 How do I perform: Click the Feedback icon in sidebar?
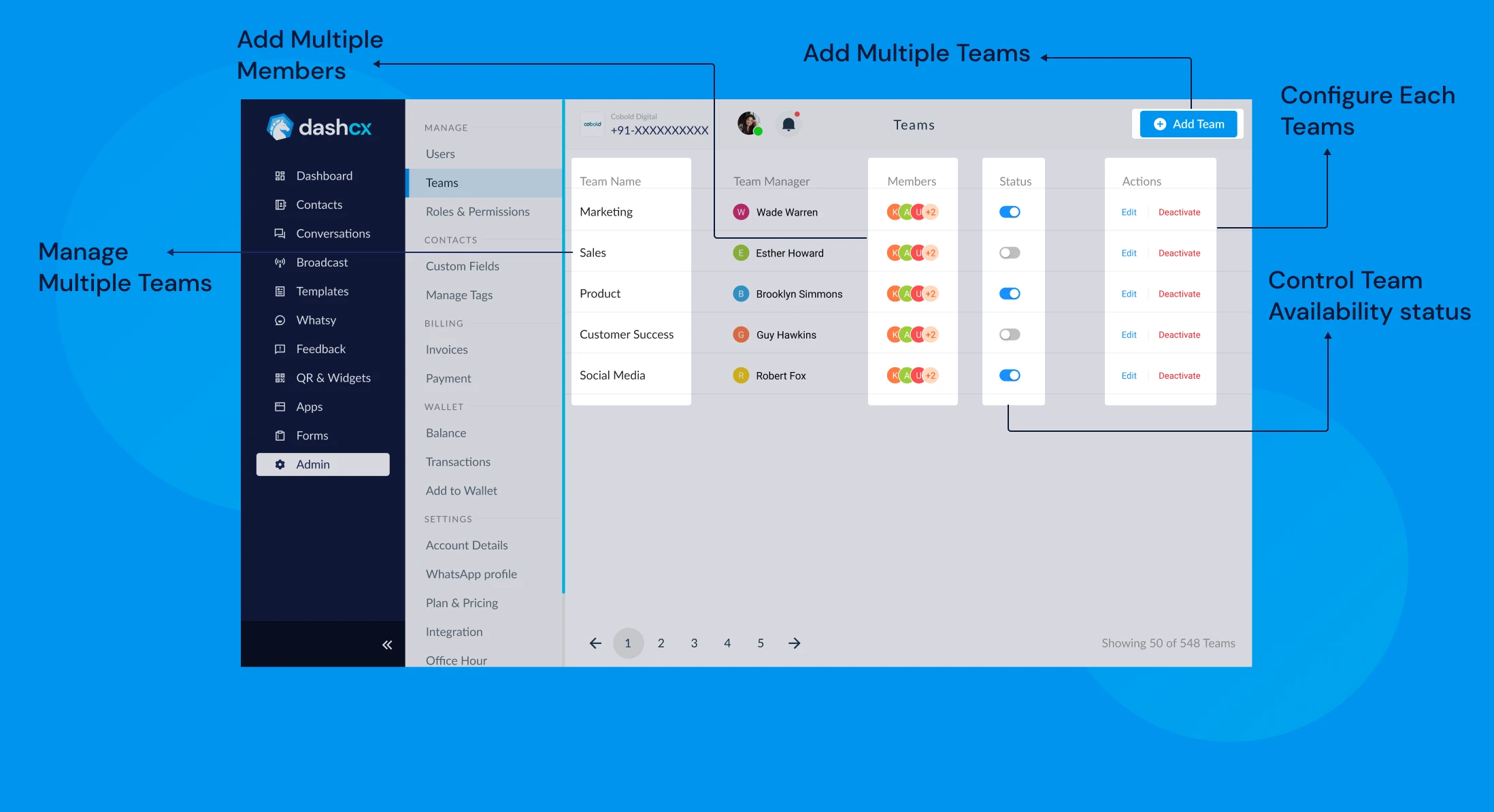click(279, 348)
